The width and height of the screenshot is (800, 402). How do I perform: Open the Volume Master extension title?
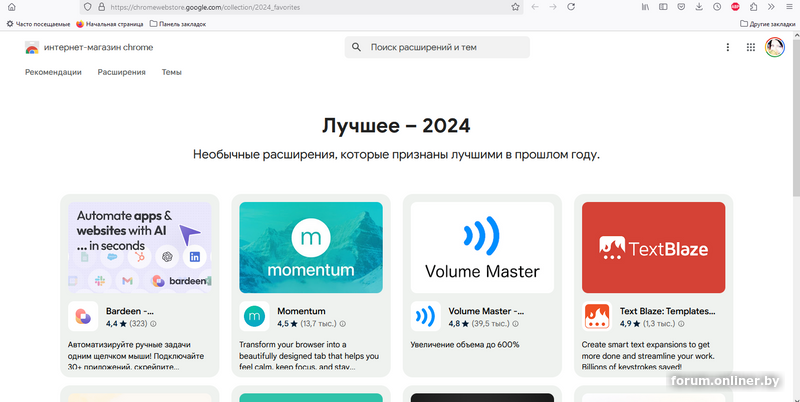click(x=486, y=311)
